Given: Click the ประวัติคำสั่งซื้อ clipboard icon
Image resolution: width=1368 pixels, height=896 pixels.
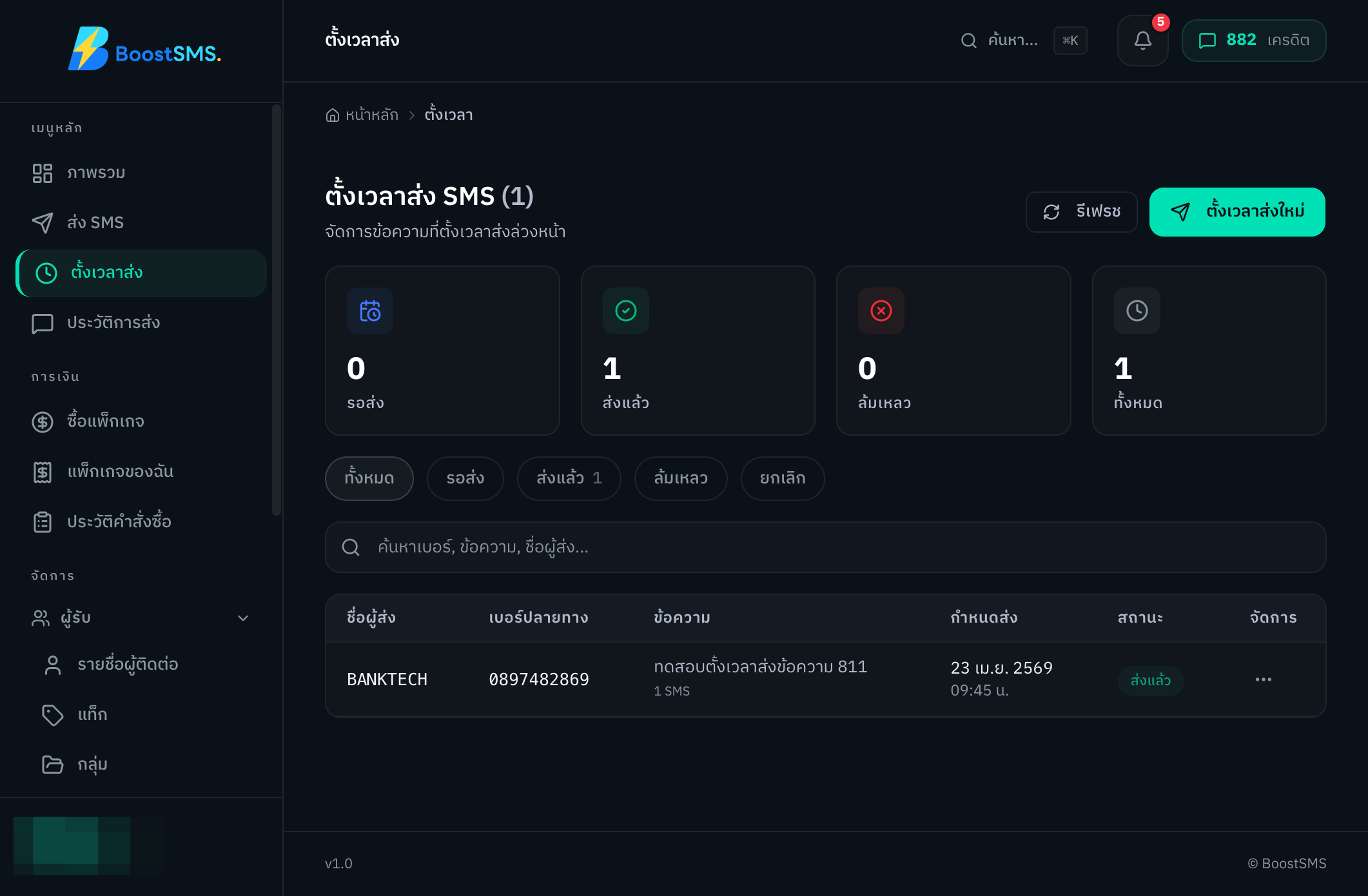Looking at the screenshot, I should coord(43,521).
